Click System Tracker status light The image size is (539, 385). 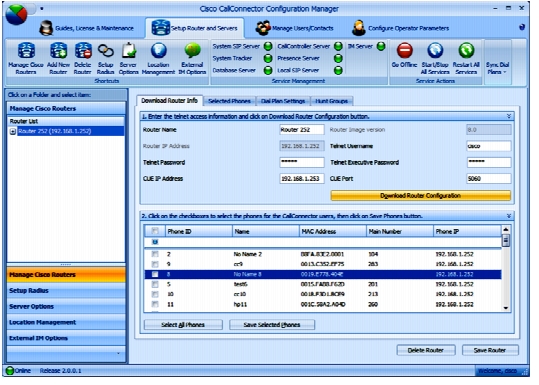268,58
